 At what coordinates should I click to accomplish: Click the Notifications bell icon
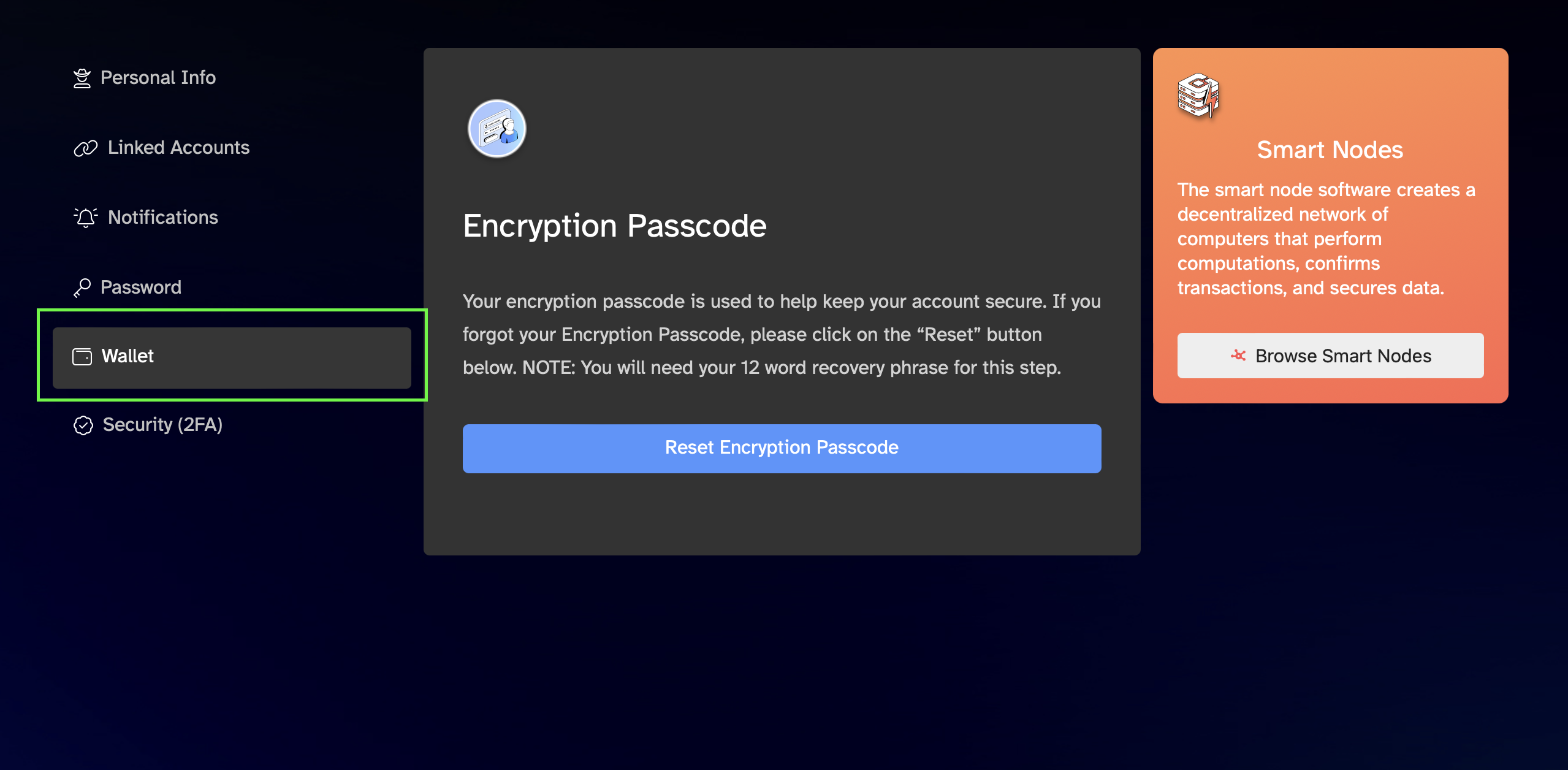[86, 218]
